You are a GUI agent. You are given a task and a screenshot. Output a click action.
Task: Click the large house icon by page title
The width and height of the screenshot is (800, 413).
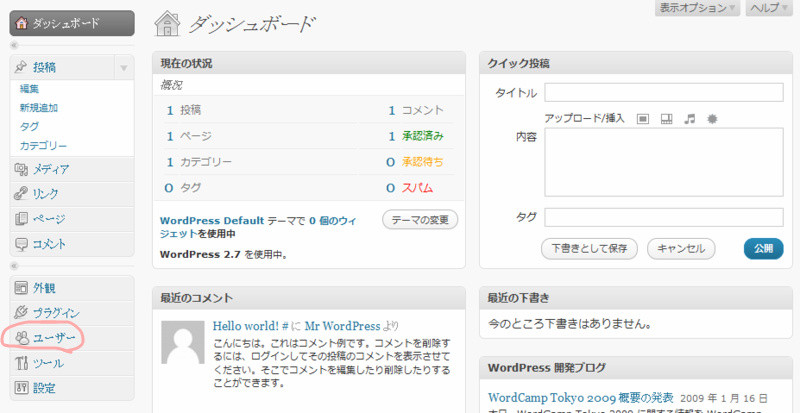[x=167, y=25]
